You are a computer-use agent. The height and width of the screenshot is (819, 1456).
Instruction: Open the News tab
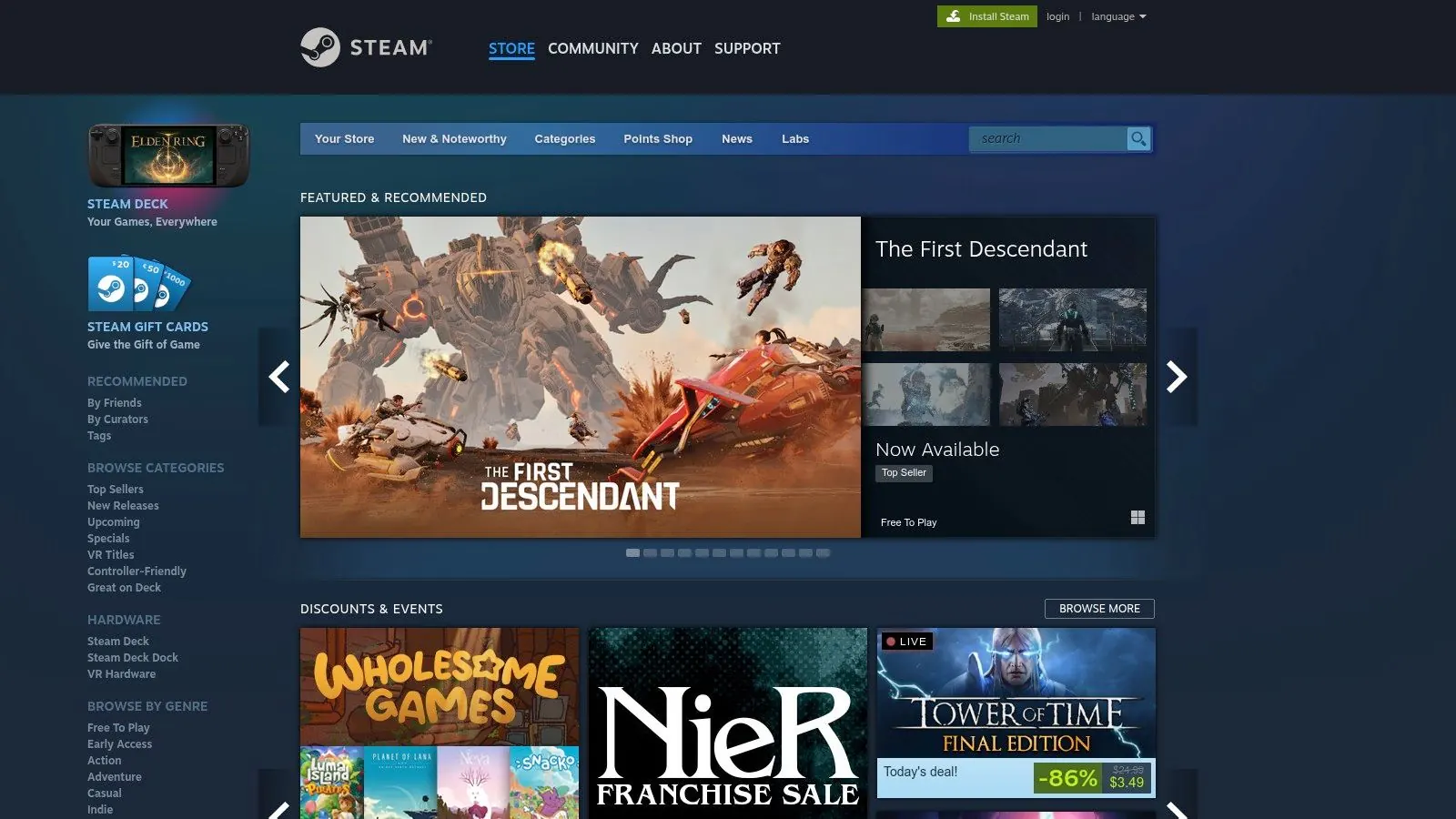coord(737,138)
